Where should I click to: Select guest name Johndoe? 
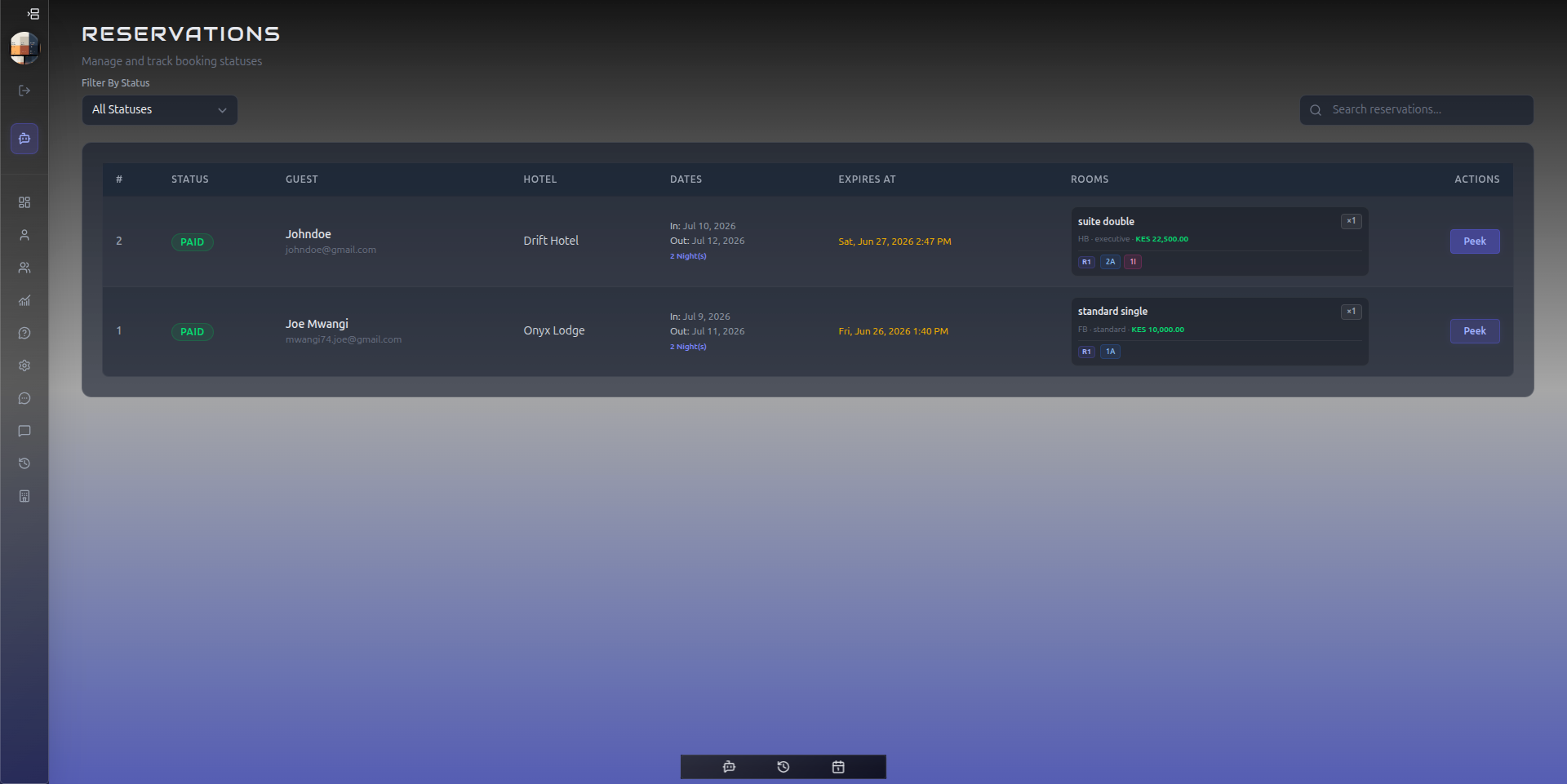click(309, 234)
